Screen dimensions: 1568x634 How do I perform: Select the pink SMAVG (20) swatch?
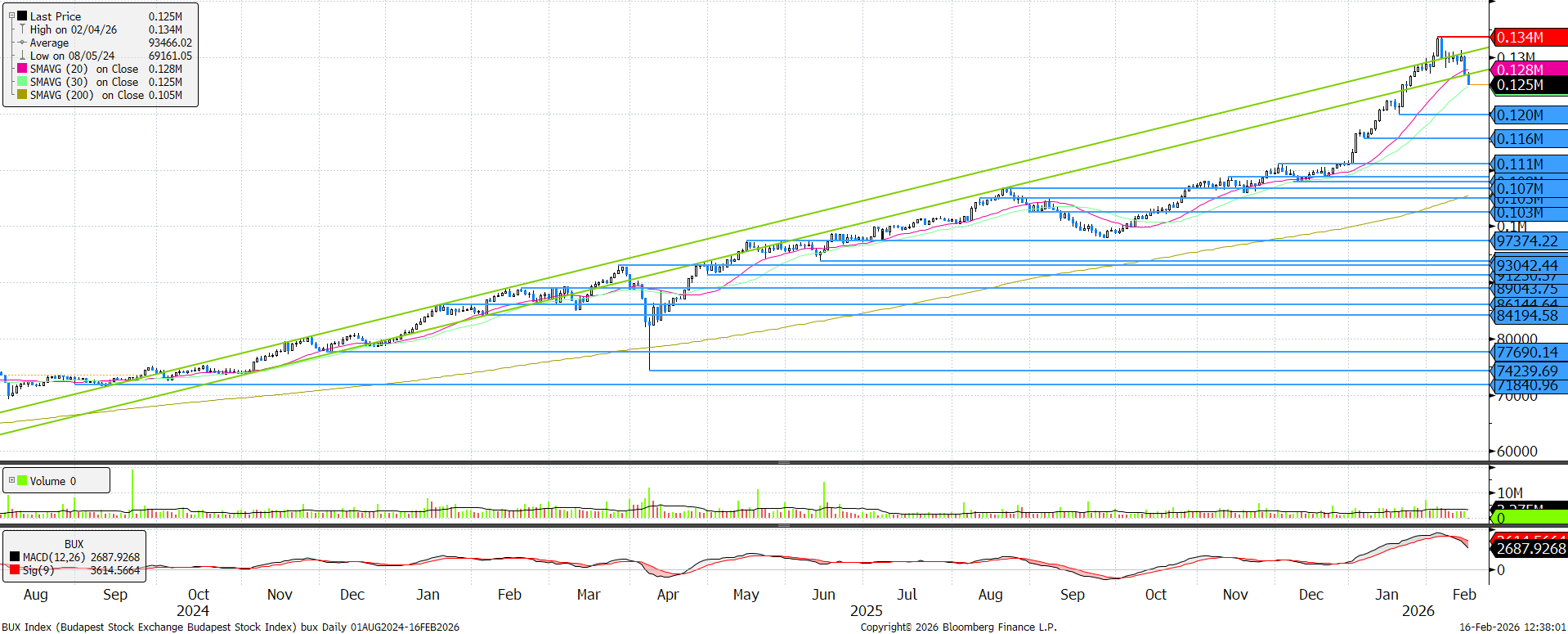click(x=22, y=69)
